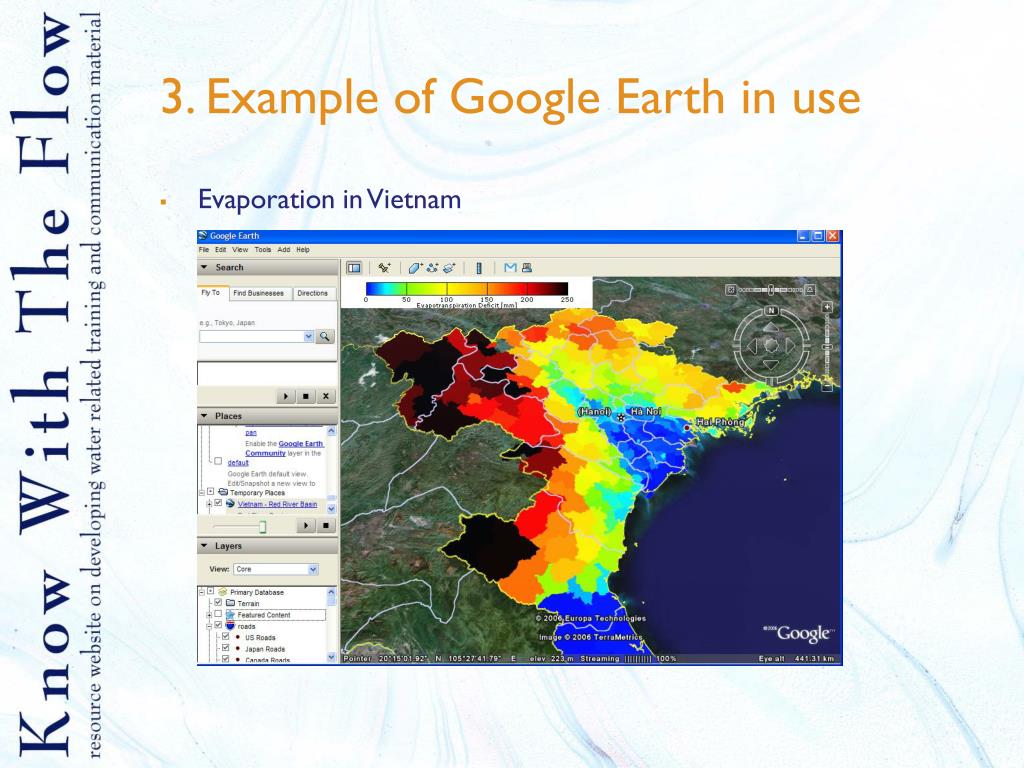
Task: Click the Google Earth title bar icon
Action: (203, 236)
